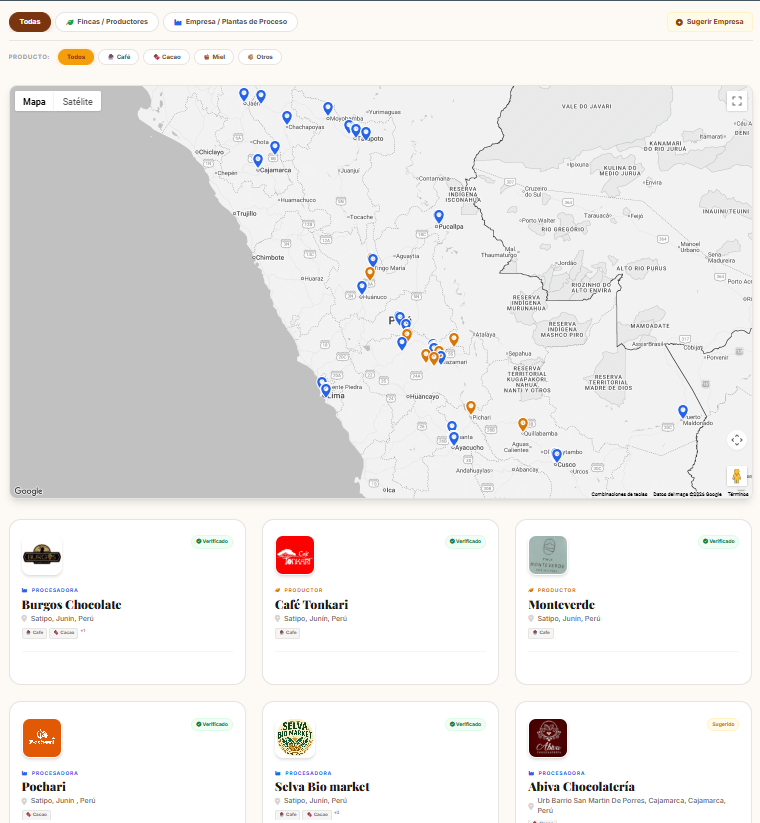Image resolution: width=760 pixels, height=823 pixels.
Task: Click the orange map pin at Quillabamba
Action: coord(523,424)
